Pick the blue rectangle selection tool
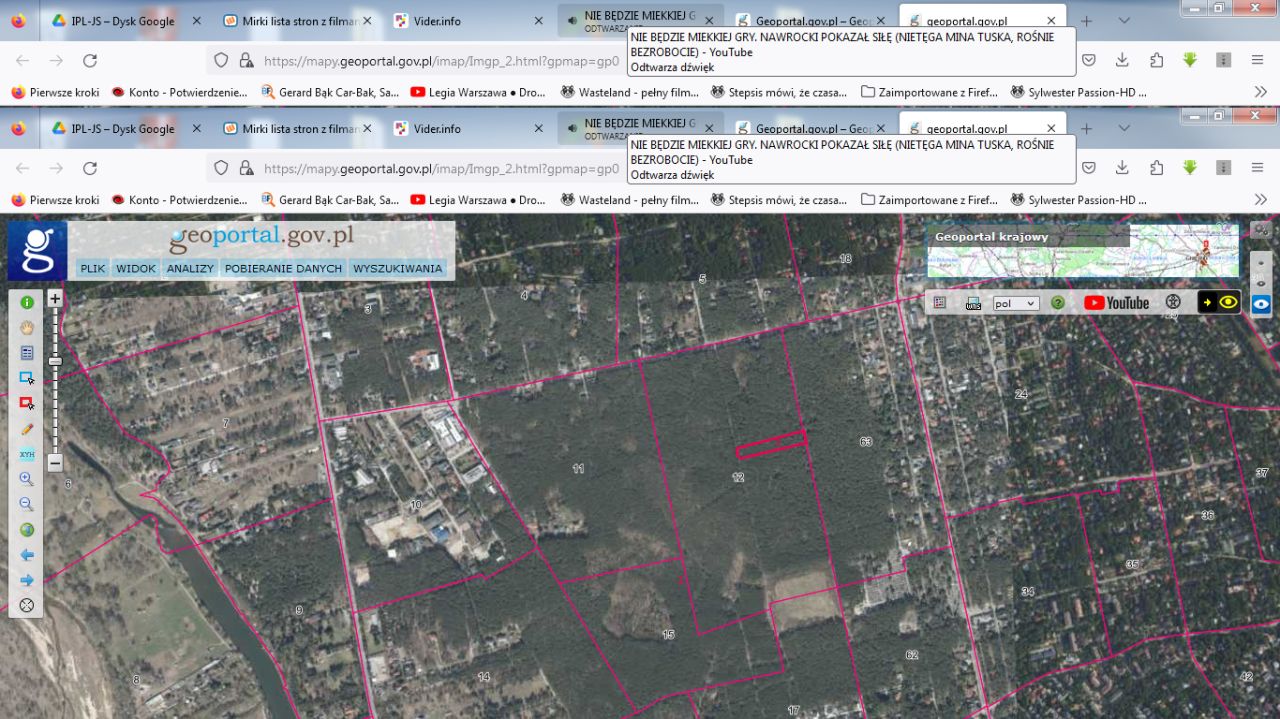 click(27, 378)
